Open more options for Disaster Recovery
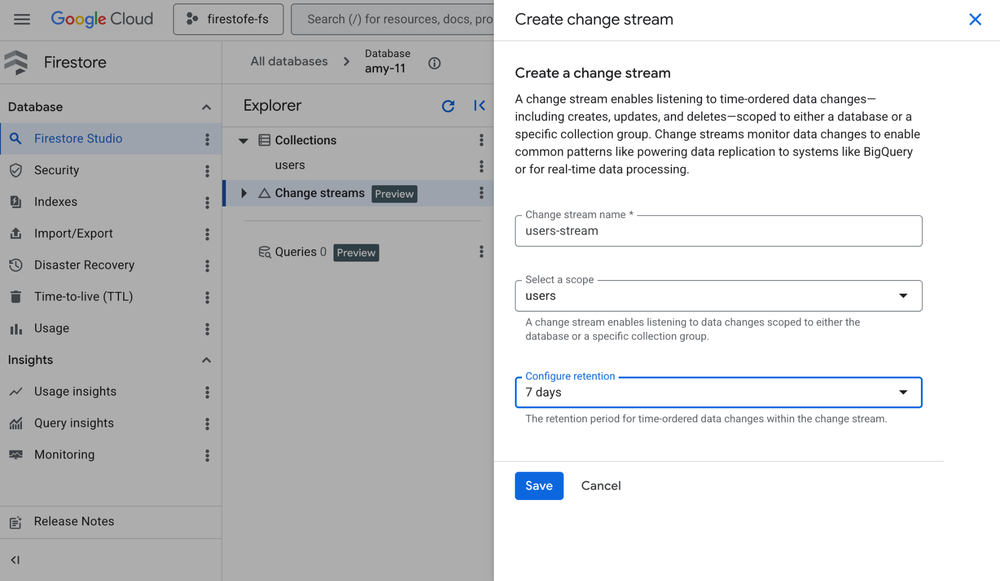Image resolution: width=1000 pixels, height=581 pixels. click(207, 265)
